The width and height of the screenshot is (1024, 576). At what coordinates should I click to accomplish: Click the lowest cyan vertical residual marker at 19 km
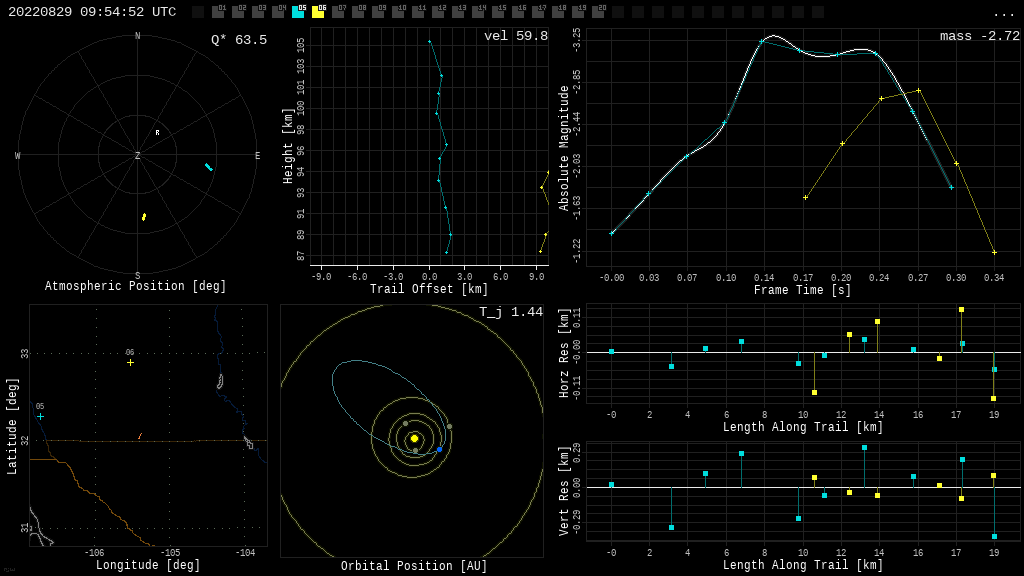pyautogui.click(x=995, y=537)
